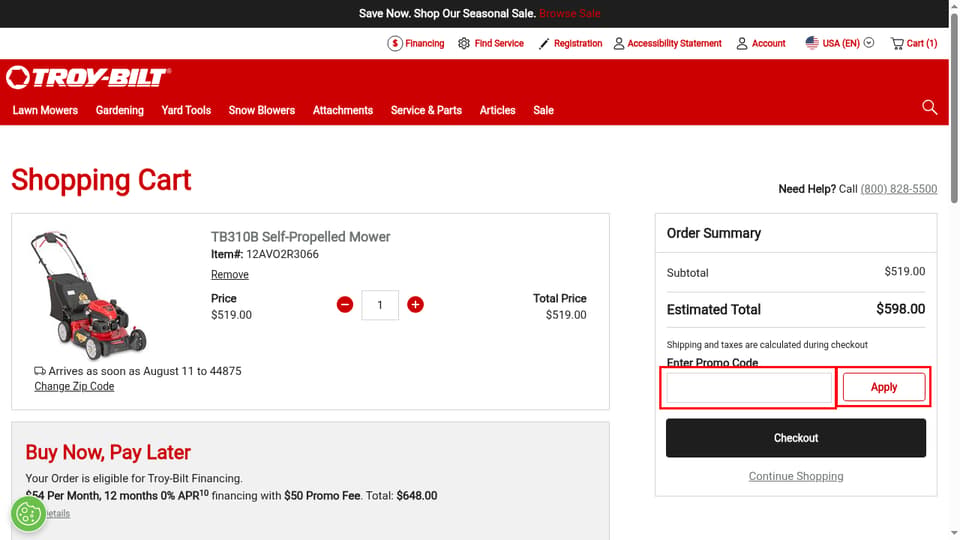Click the USA flag icon
This screenshot has width=960, height=540.
(x=812, y=43)
